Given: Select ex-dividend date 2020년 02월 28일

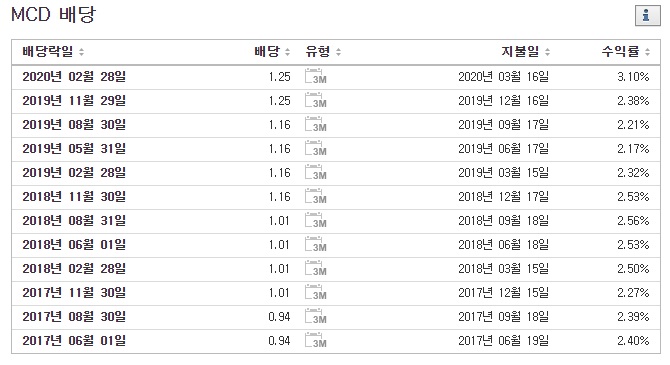Looking at the screenshot, I should click(74, 77).
